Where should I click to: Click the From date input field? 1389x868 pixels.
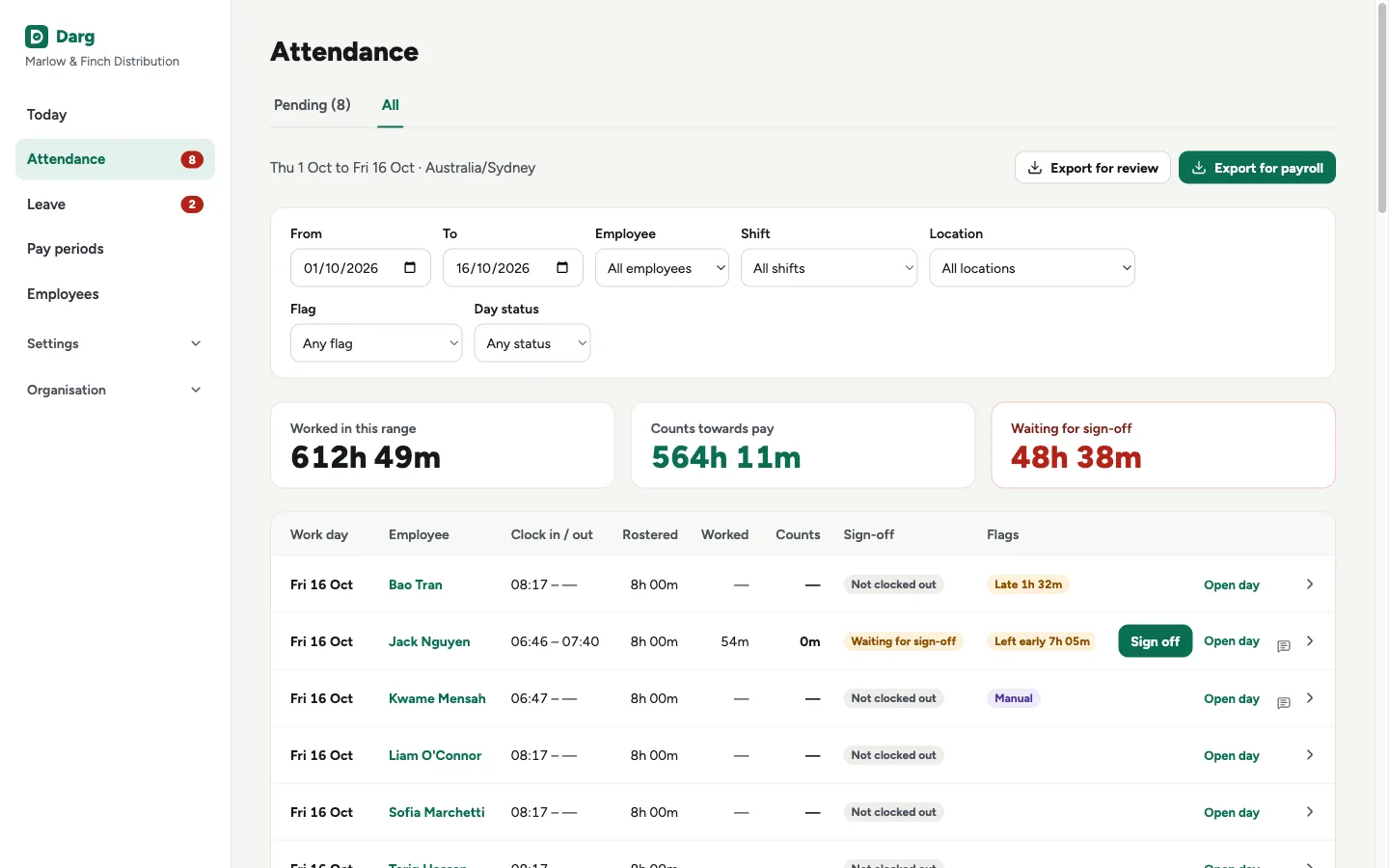(361, 268)
